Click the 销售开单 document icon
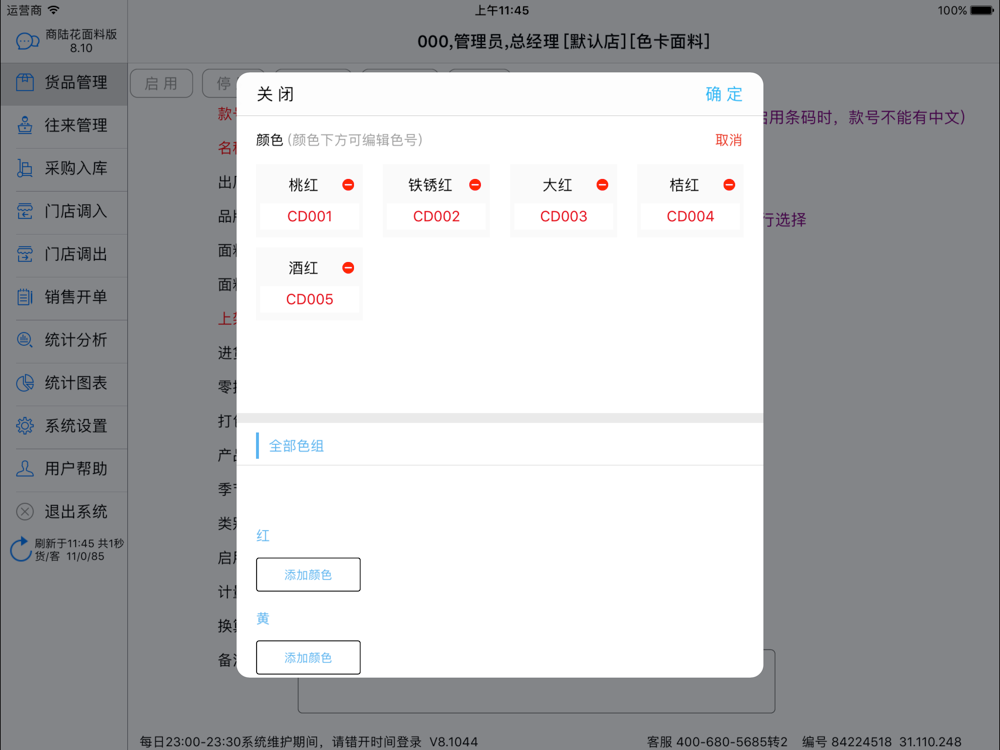The image size is (1000, 750). point(25,297)
